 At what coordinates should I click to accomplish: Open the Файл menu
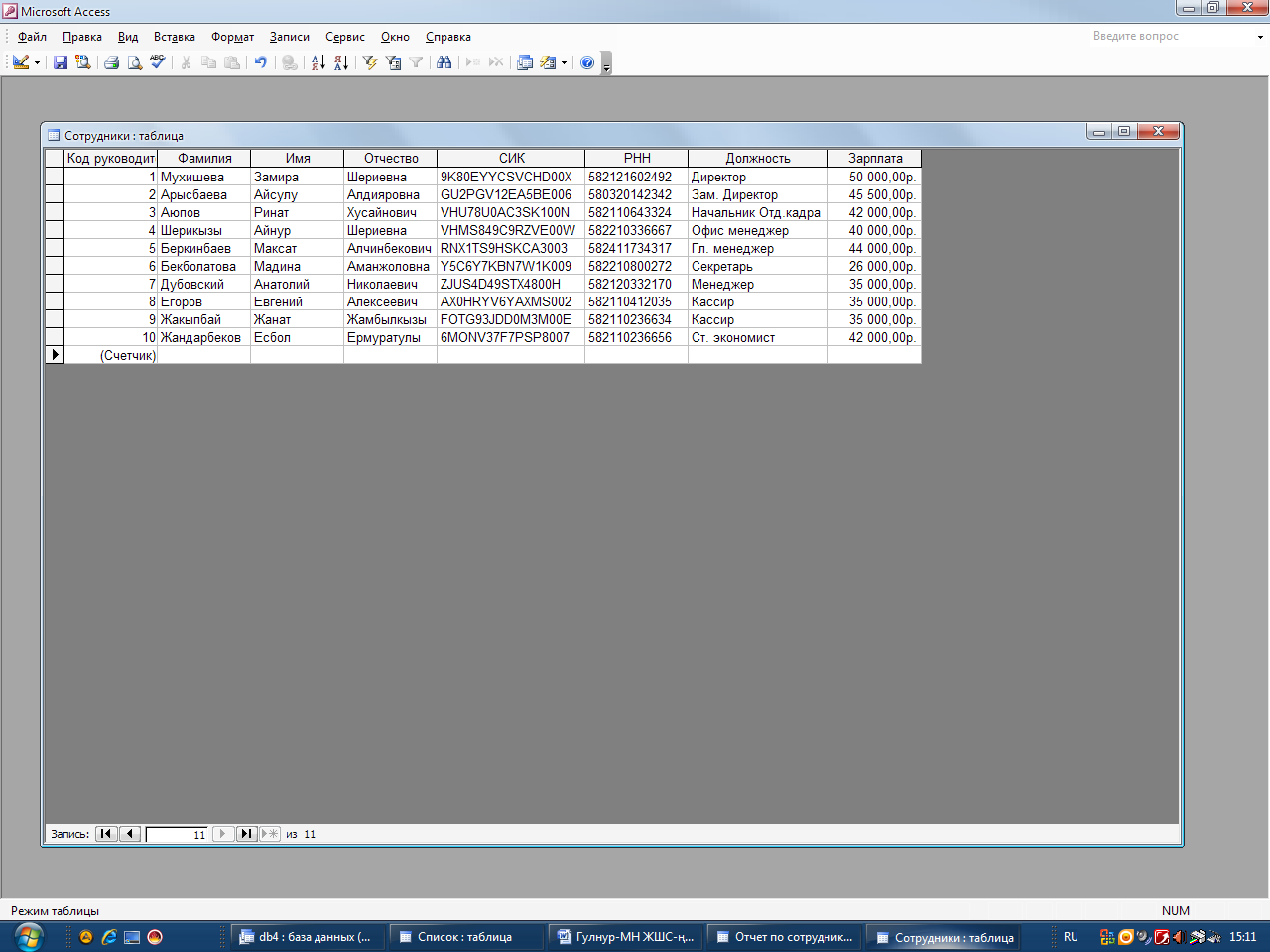tap(32, 37)
